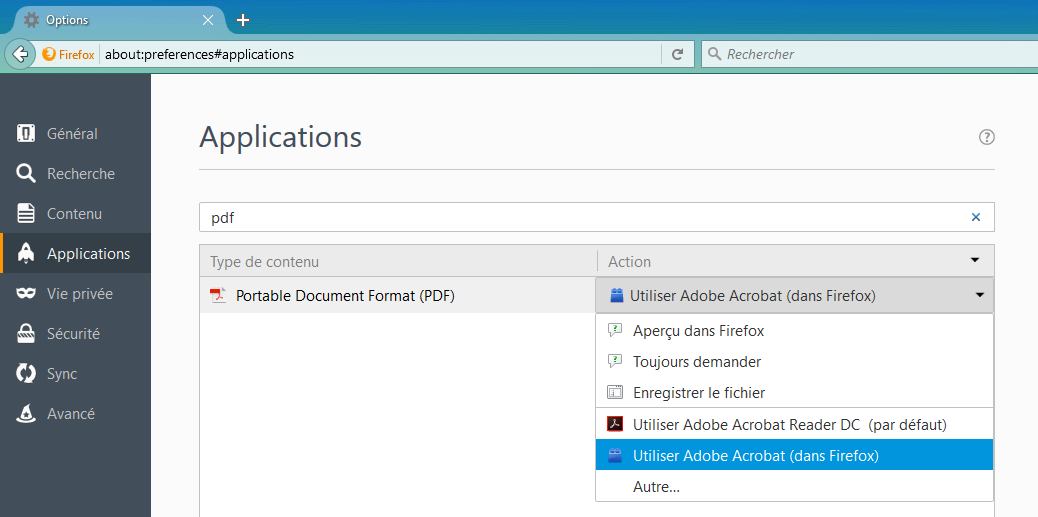Click the Firefox identity icon in address bar
Screen dimensions: 1038x517
coord(69,54)
